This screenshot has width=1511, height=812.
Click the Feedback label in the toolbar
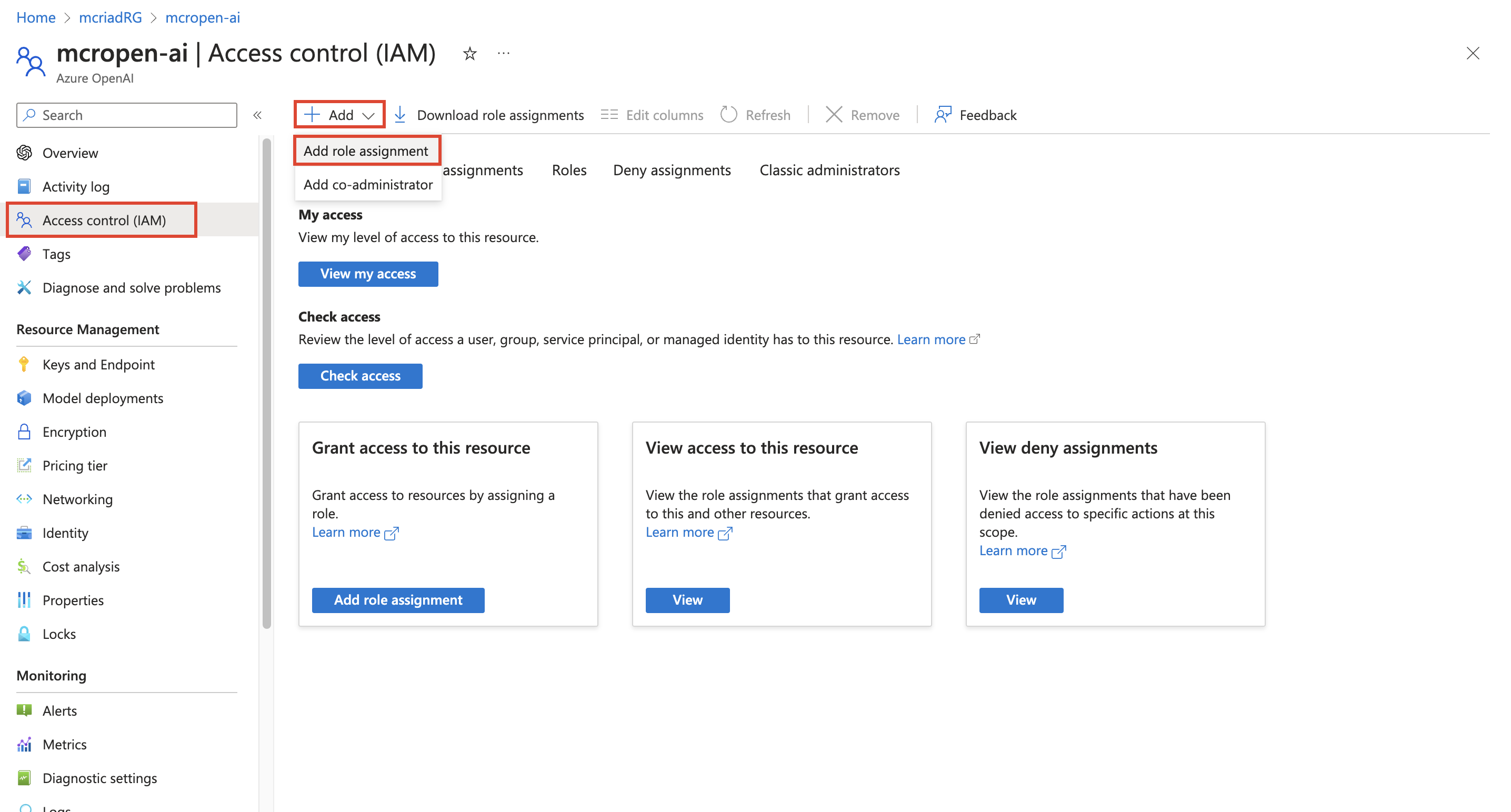point(987,115)
